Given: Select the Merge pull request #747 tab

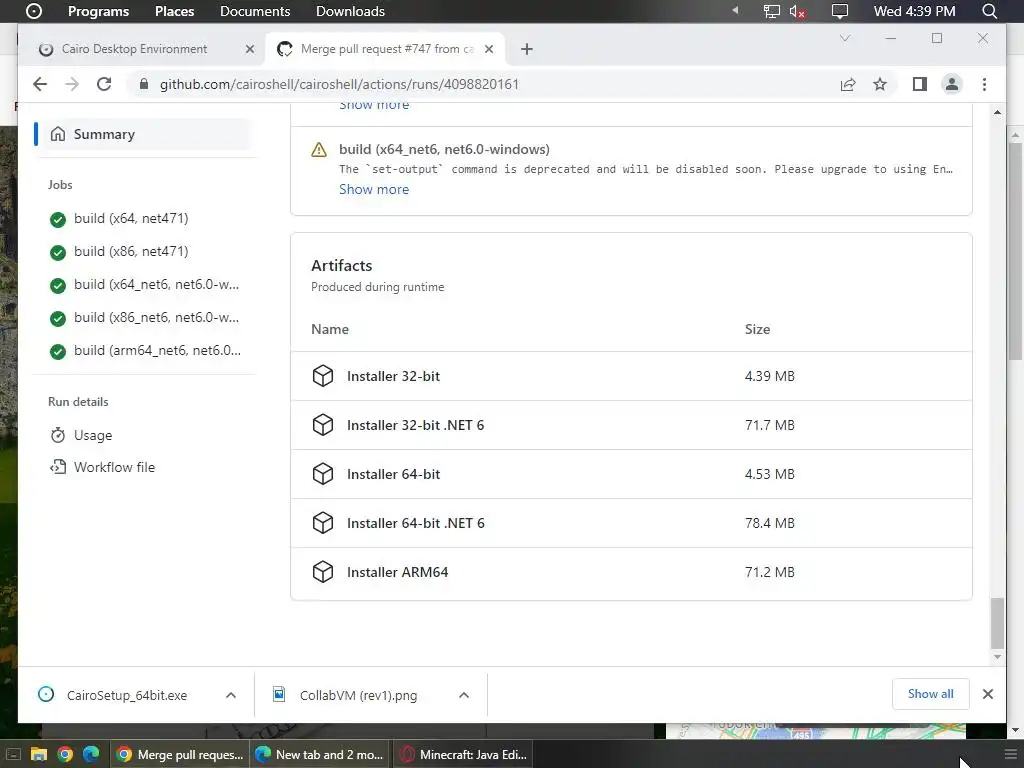Looking at the screenshot, I should point(387,49).
